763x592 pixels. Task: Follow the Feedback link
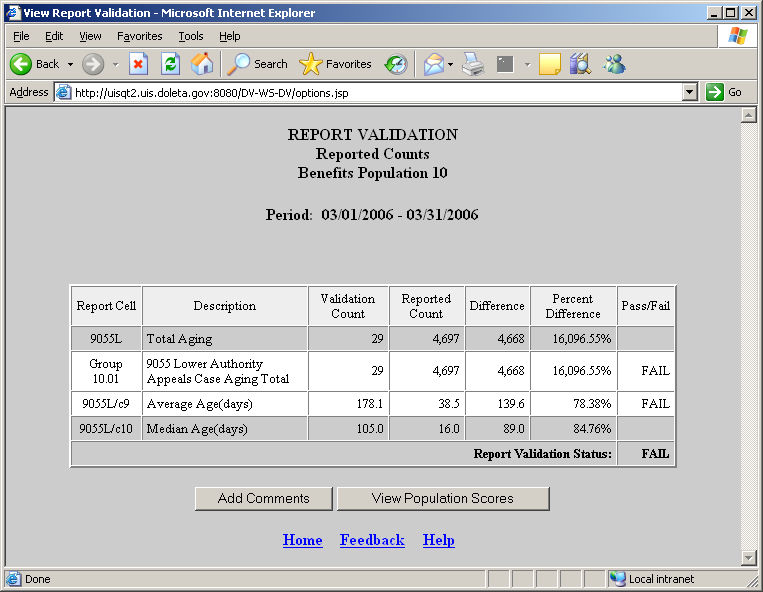tap(372, 540)
